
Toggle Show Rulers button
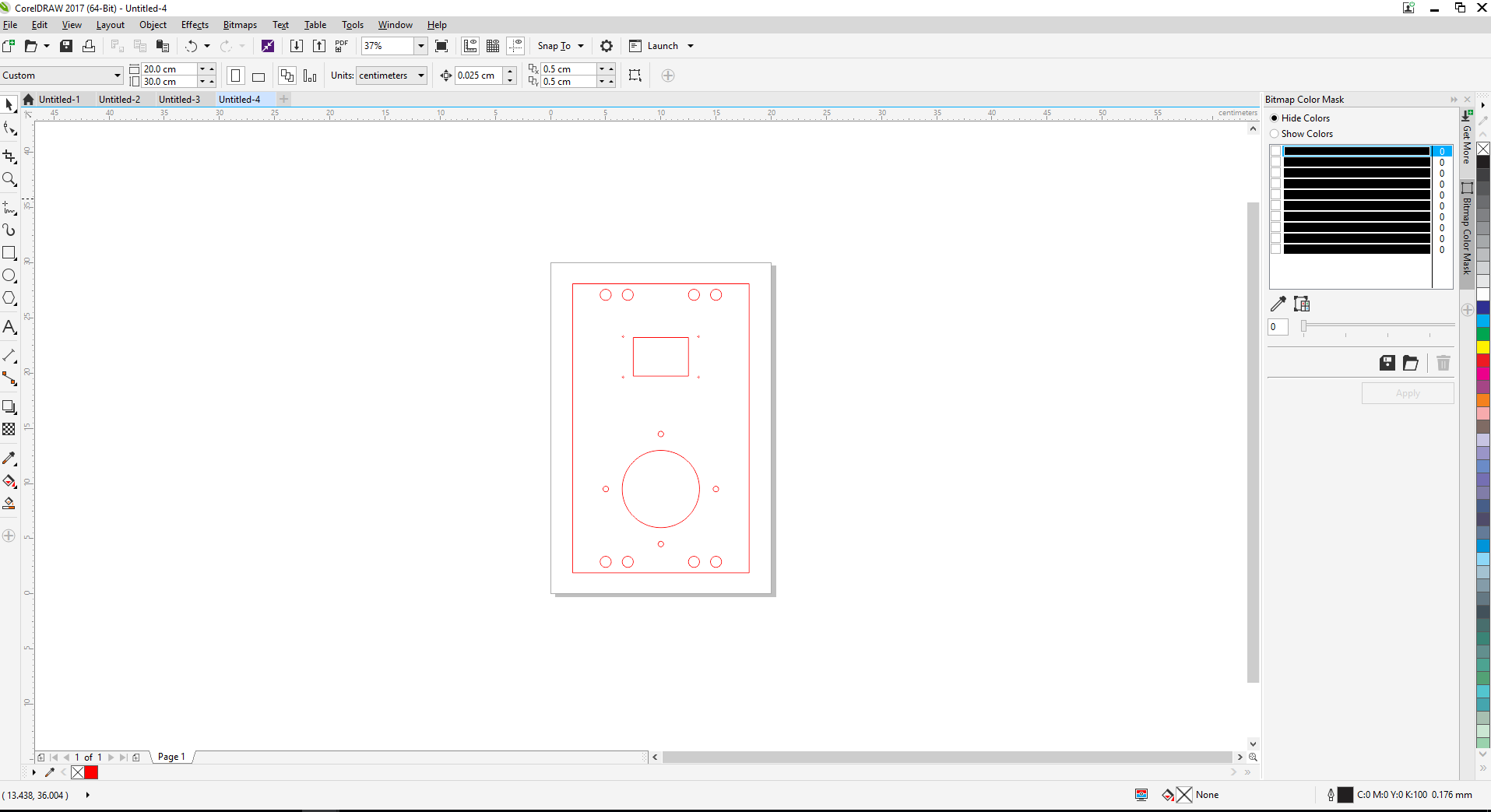point(470,46)
